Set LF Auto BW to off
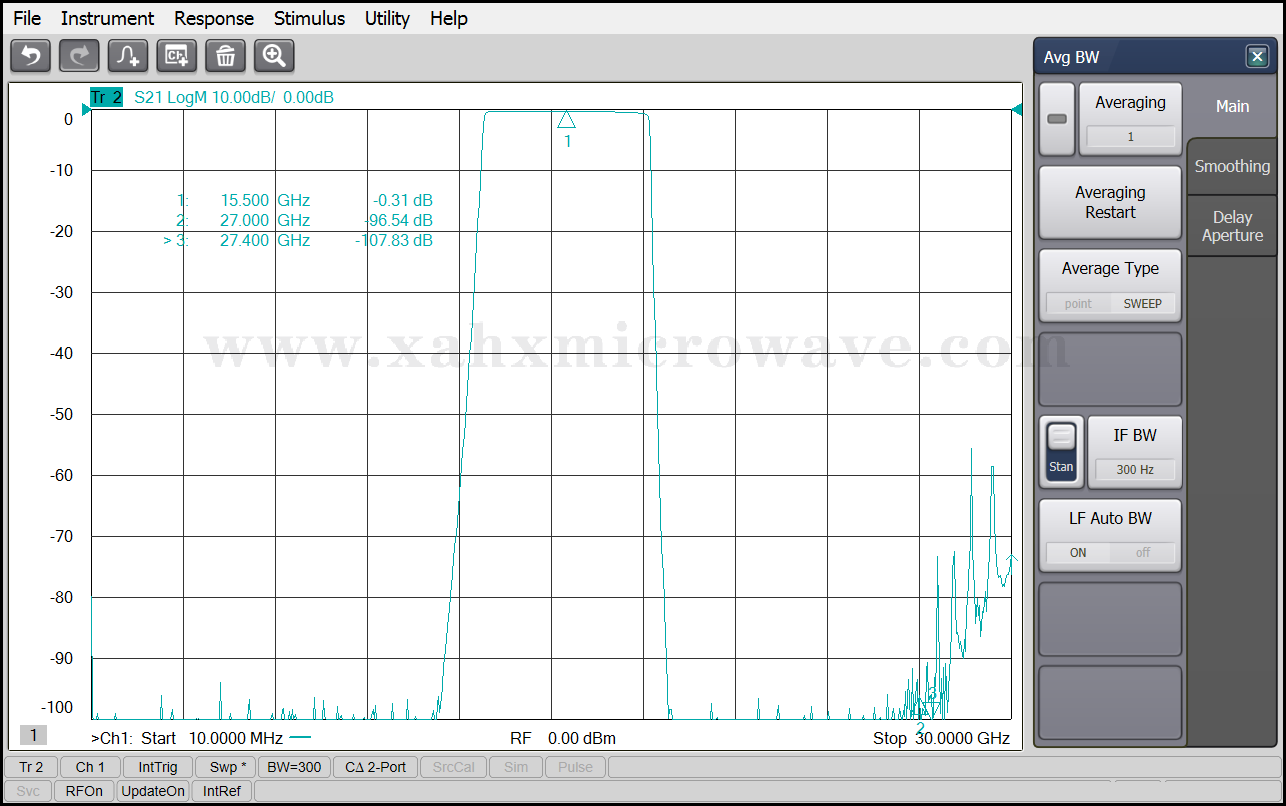Image resolution: width=1286 pixels, height=806 pixels. pos(1142,552)
